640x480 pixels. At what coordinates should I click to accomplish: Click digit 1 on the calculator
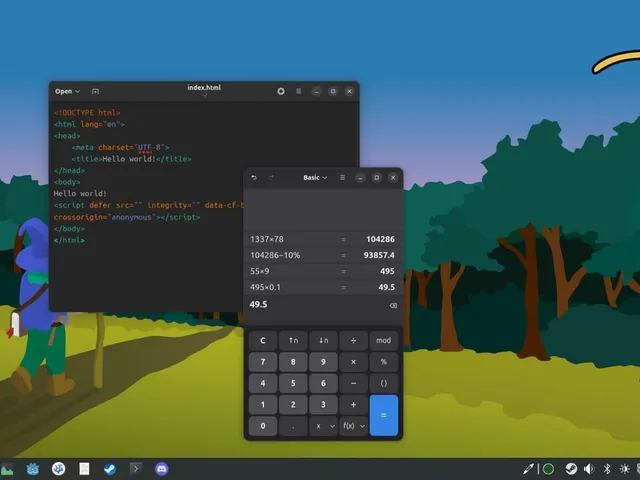[x=263, y=404]
